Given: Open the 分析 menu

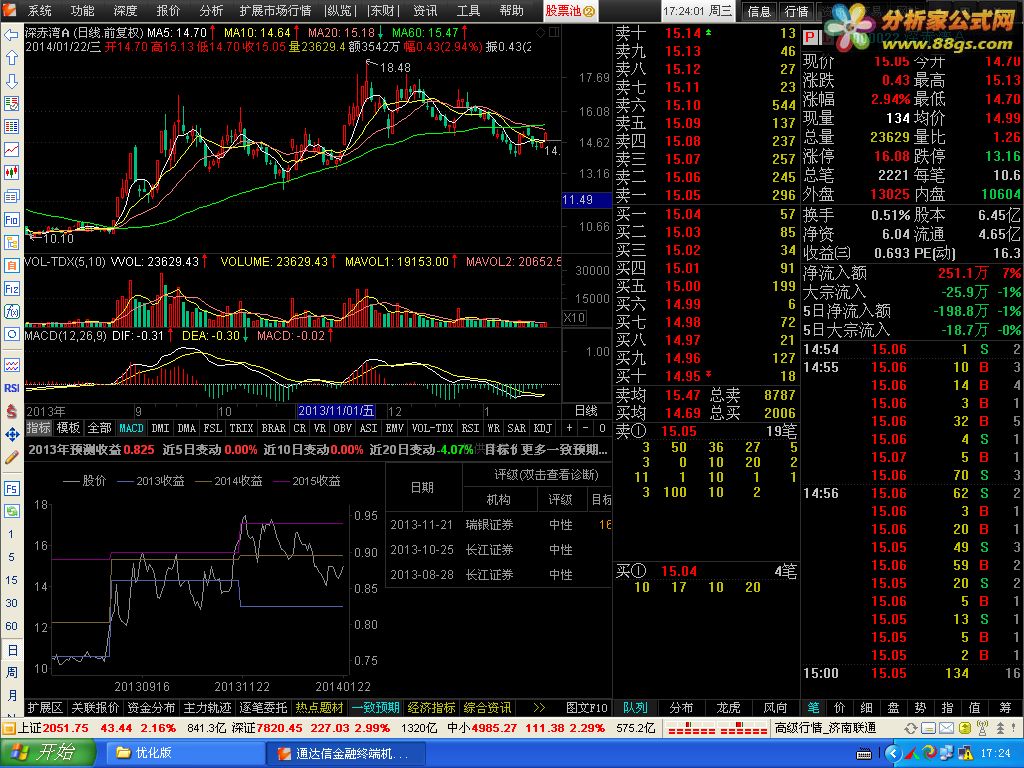Looking at the screenshot, I should tap(211, 10).
